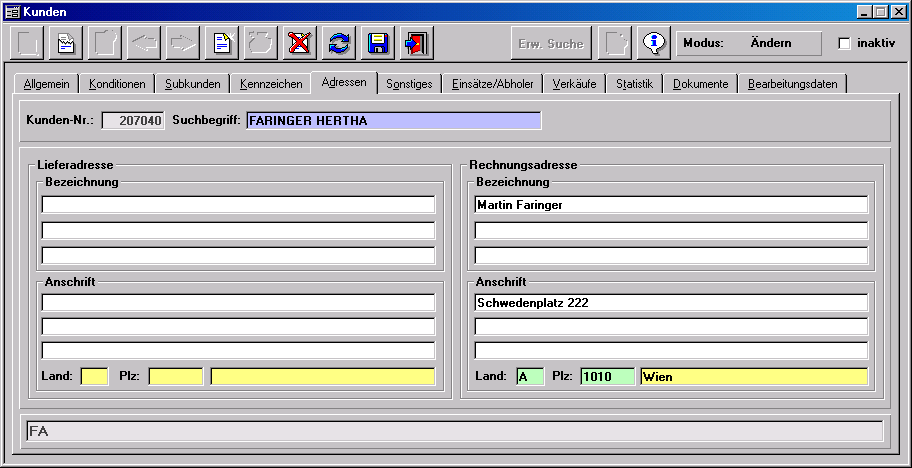
Task: Select the Einsätze/Abholer tab
Action: click(x=493, y=84)
